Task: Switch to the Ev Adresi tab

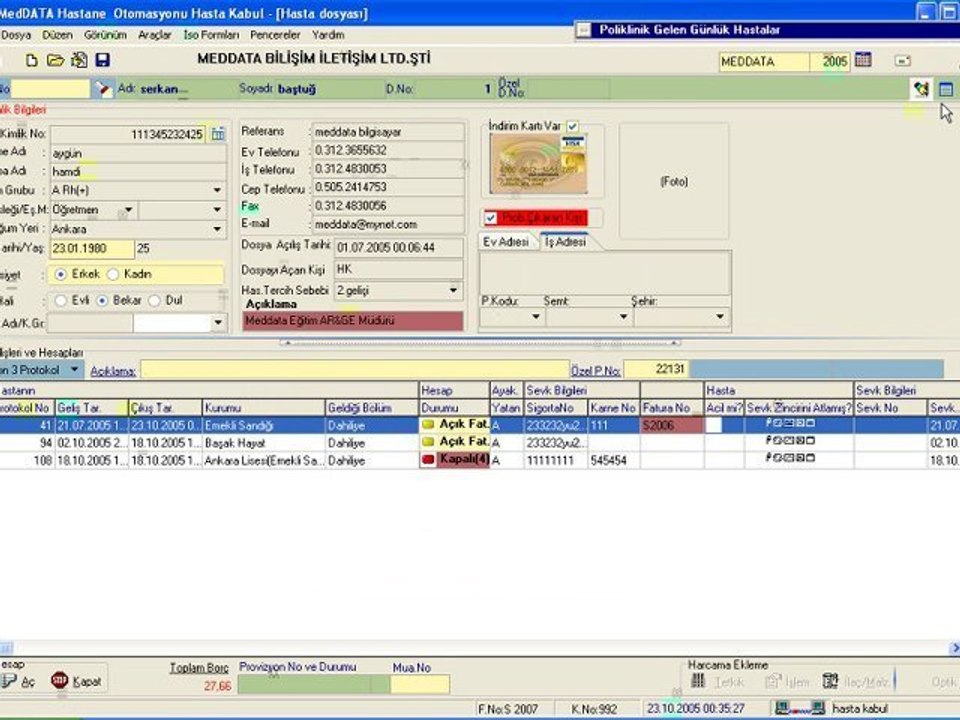Action: click(x=506, y=242)
